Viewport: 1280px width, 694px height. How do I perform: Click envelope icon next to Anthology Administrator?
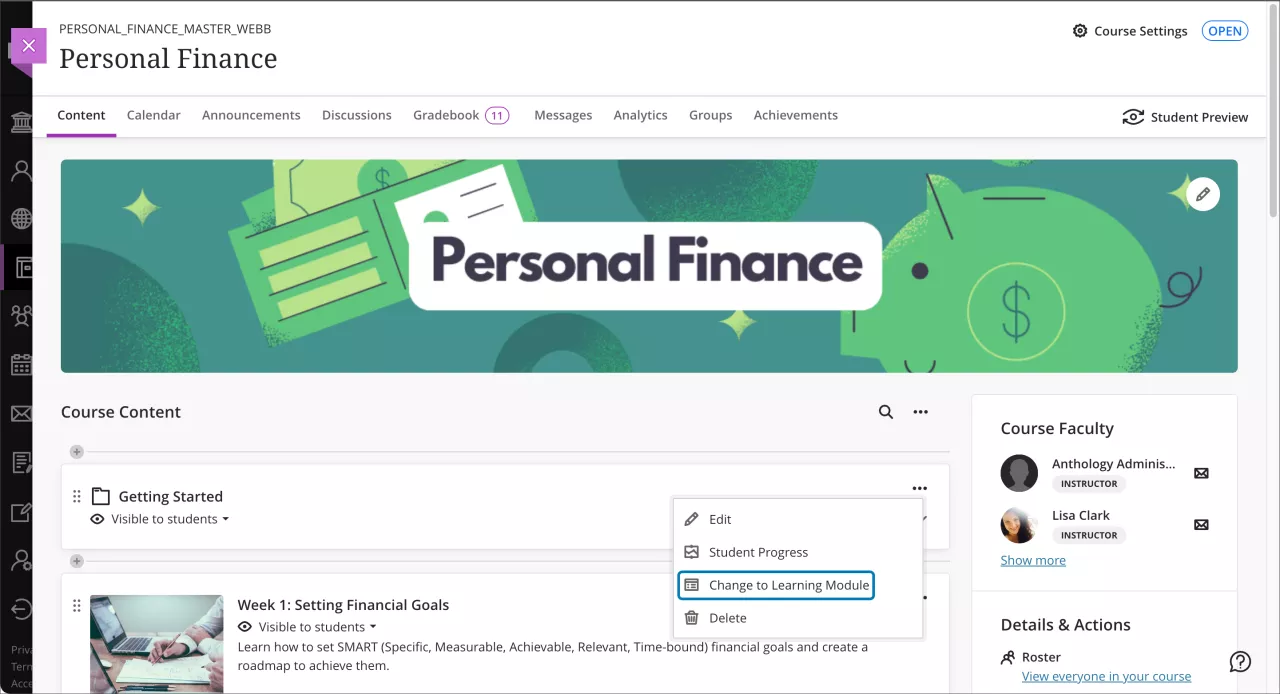pos(1201,473)
